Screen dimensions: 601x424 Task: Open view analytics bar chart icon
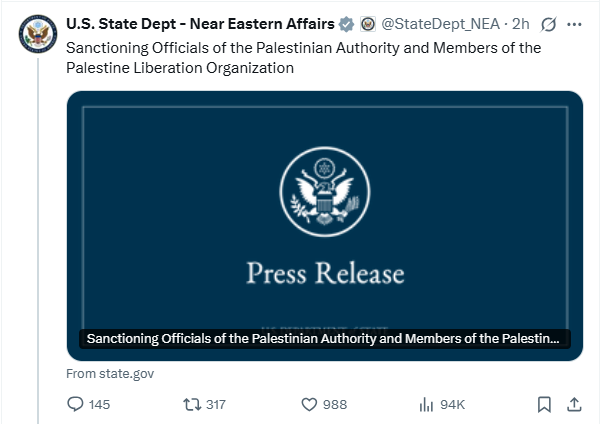click(x=426, y=404)
